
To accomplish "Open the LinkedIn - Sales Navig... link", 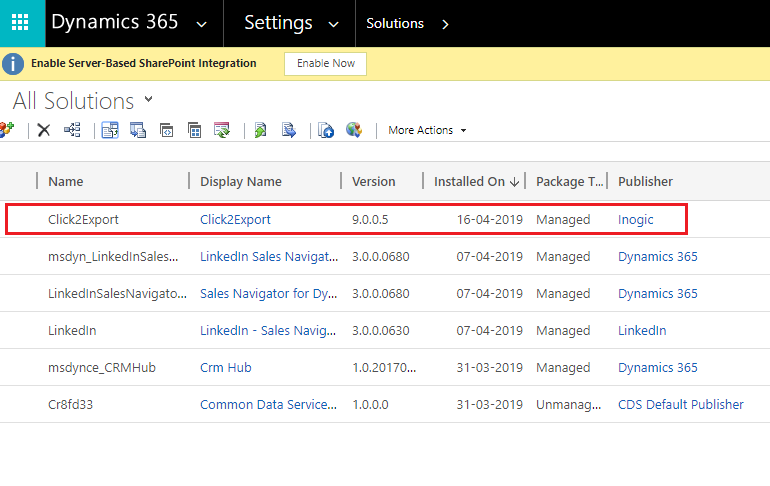I will point(268,330).
